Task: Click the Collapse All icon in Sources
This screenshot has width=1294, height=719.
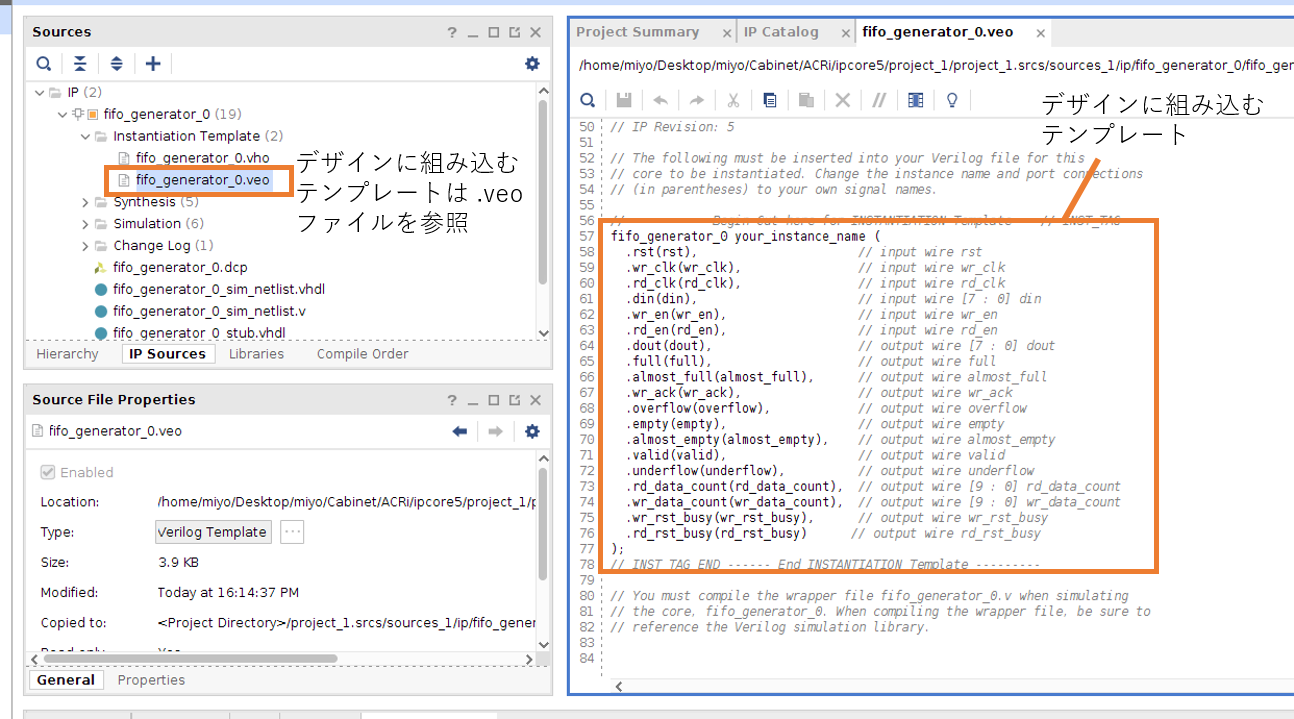Action: click(x=80, y=64)
